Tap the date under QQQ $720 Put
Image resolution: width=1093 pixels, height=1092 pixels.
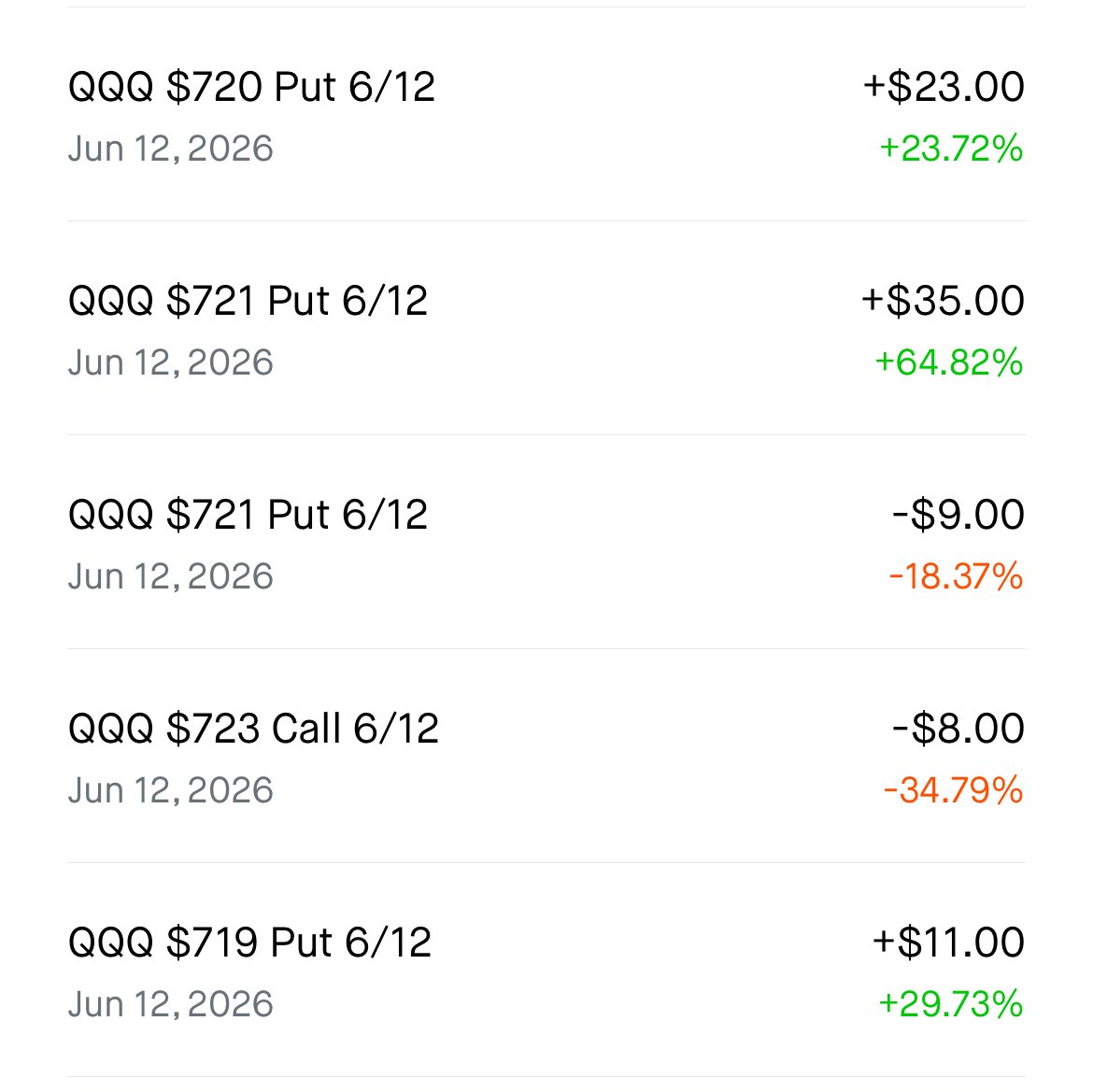coord(170,149)
